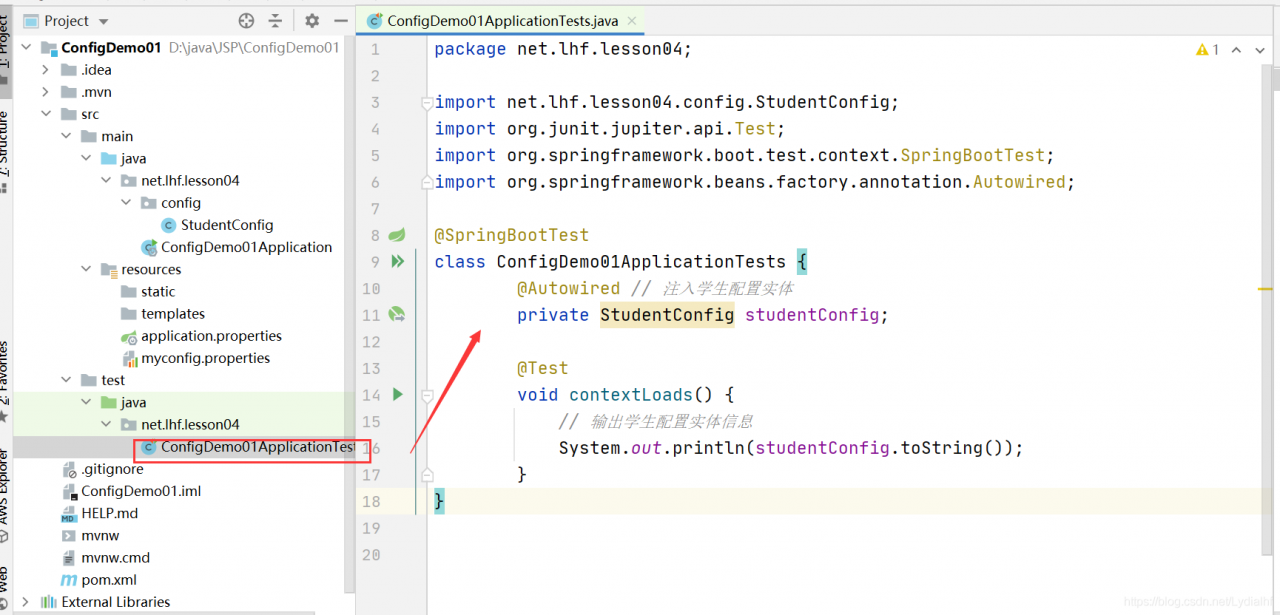Run contextLoads test via gutter icon
This screenshot has width=1280, height=615.
[x=397, y=394]
